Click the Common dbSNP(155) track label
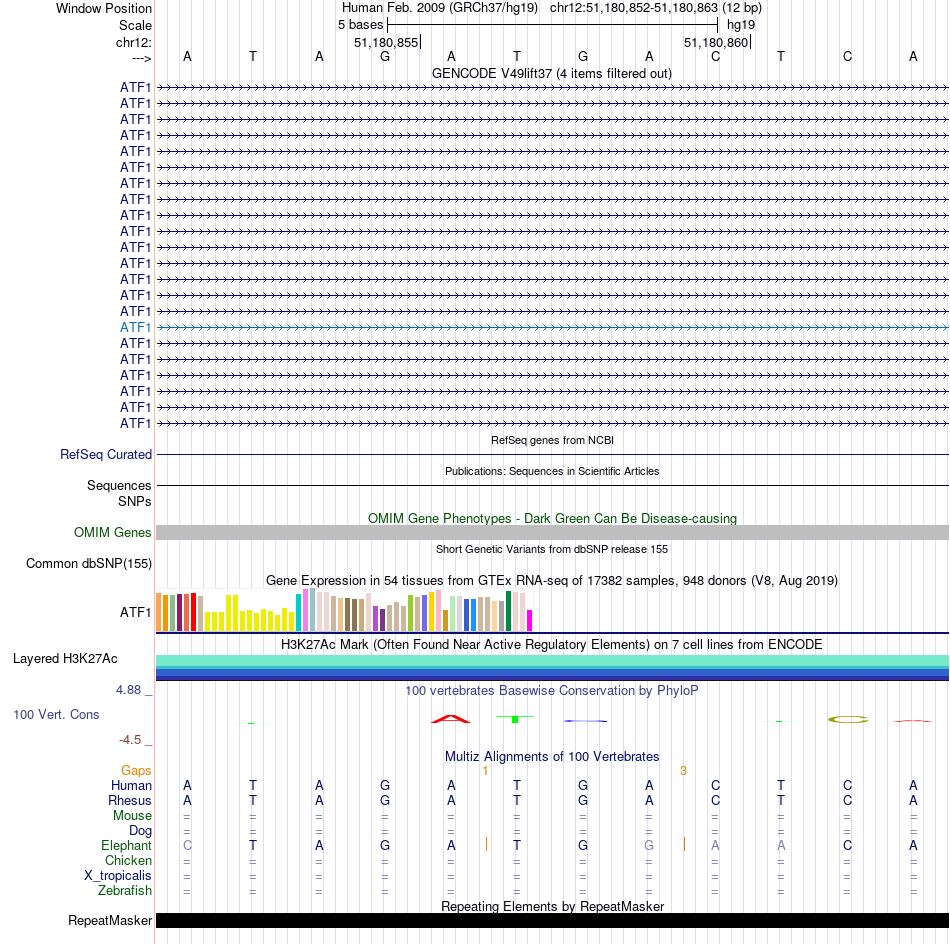The height and width of the screenshot is (944, 950). coord(89,563)
